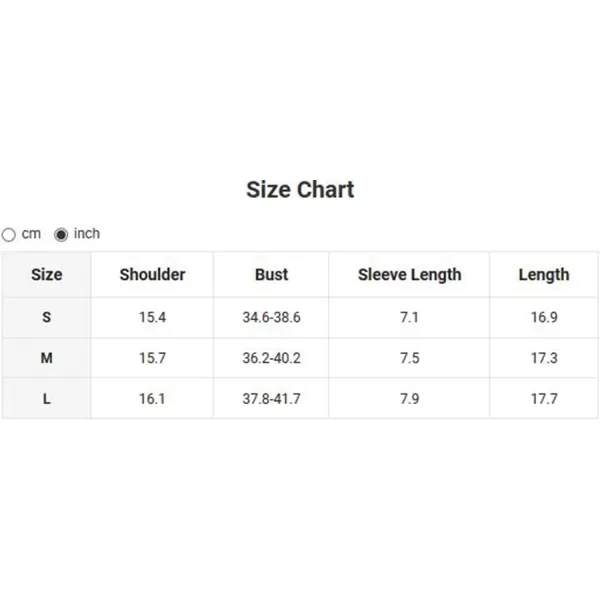Click the 37.8-41.7 bust value

[271, 399]
